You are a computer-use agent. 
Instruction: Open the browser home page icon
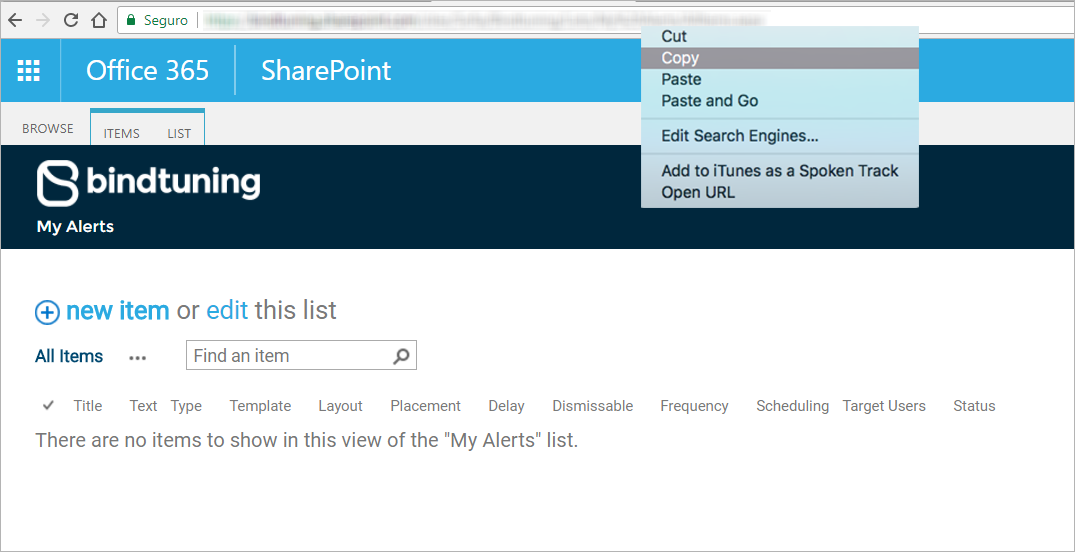(x=99, y=20)
